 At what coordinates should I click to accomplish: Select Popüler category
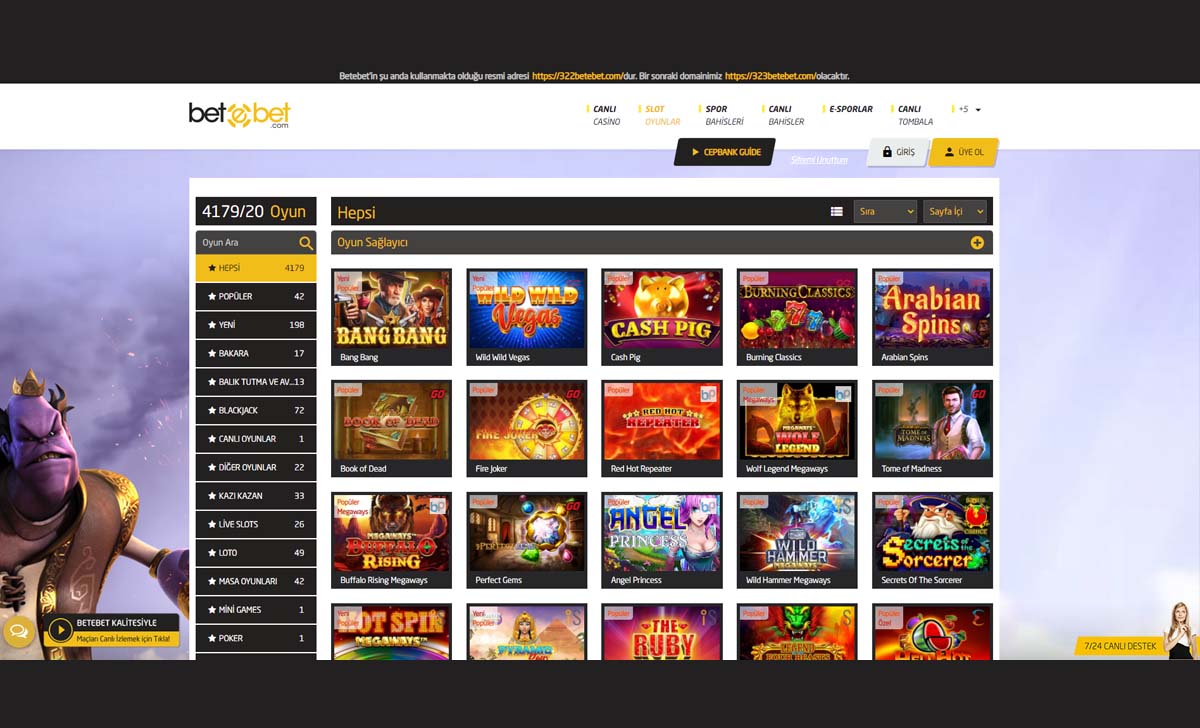(255, 296)
